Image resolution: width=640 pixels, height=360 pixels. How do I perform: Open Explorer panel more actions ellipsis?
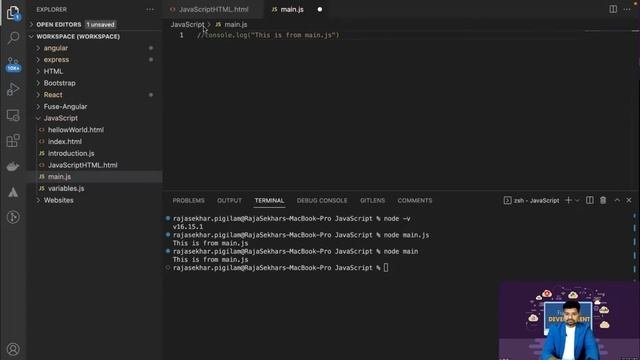[150, 9]
